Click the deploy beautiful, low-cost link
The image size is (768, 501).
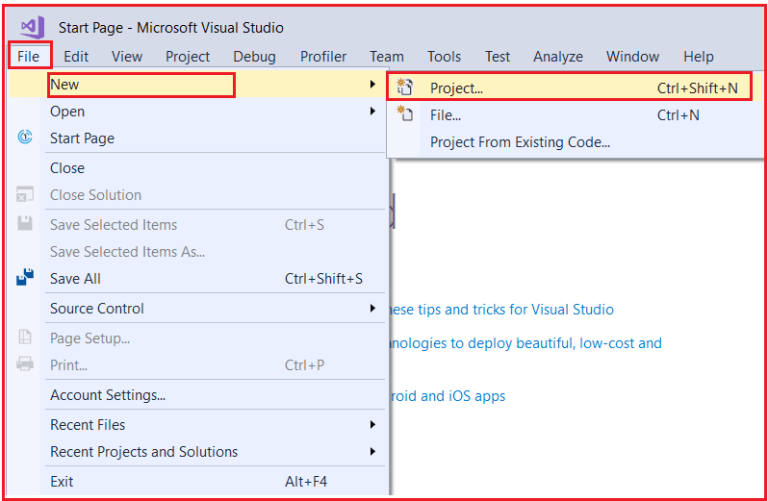tap(526, 343)
